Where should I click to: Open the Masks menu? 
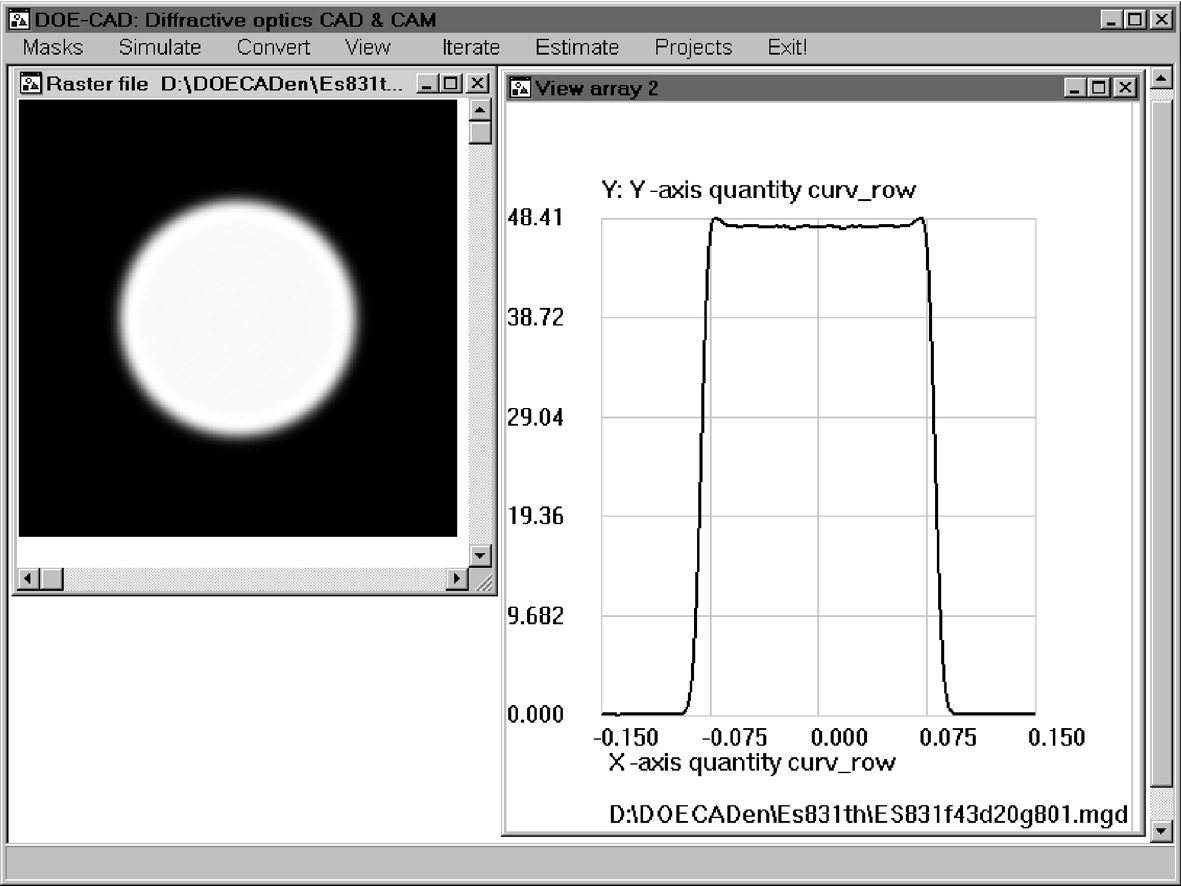point(53,47)
